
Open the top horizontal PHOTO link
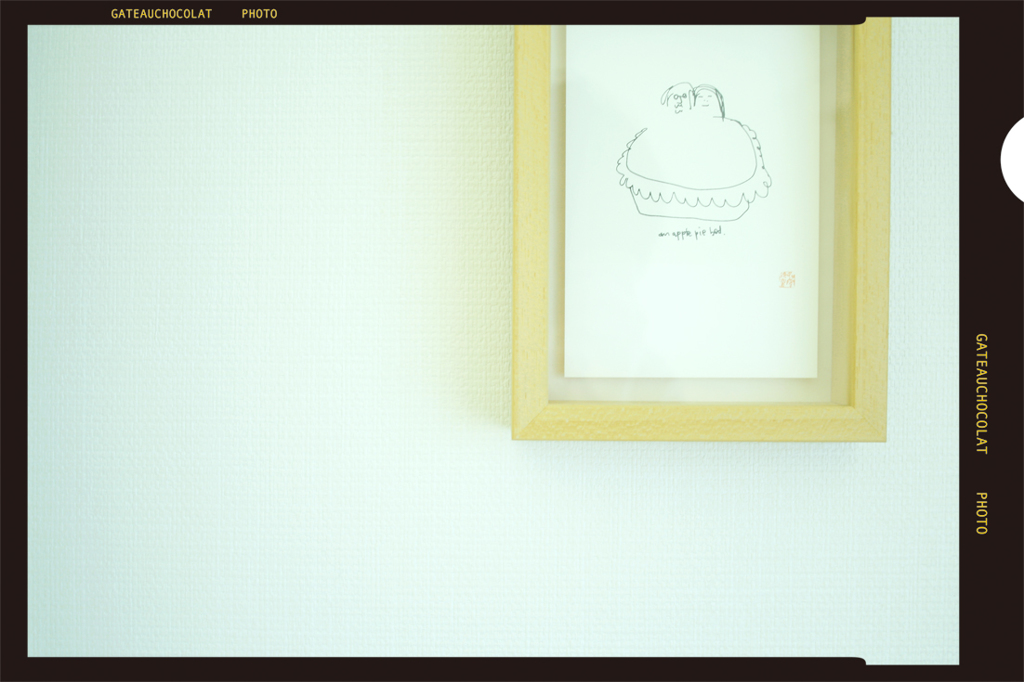[259, 14]
